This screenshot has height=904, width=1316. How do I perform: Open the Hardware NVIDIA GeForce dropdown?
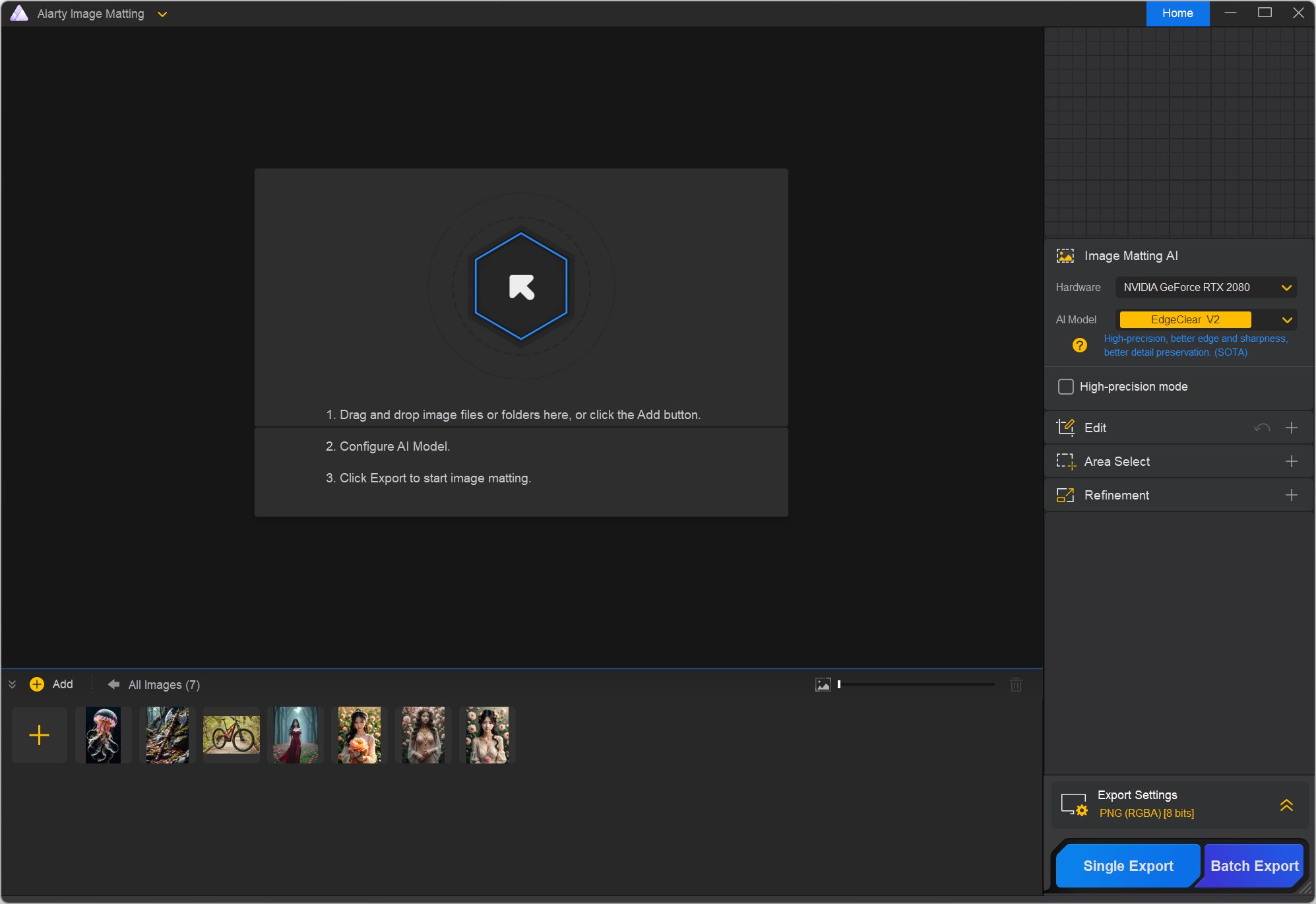(x=1206, y=287)
